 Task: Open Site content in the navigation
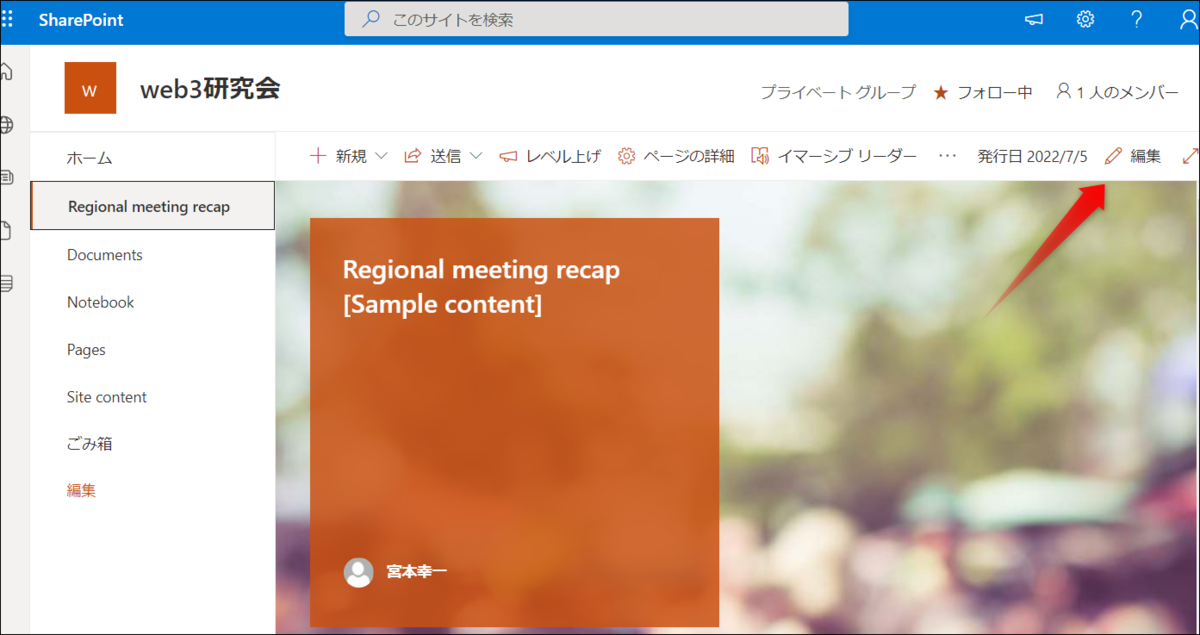(x=107, y=397)
